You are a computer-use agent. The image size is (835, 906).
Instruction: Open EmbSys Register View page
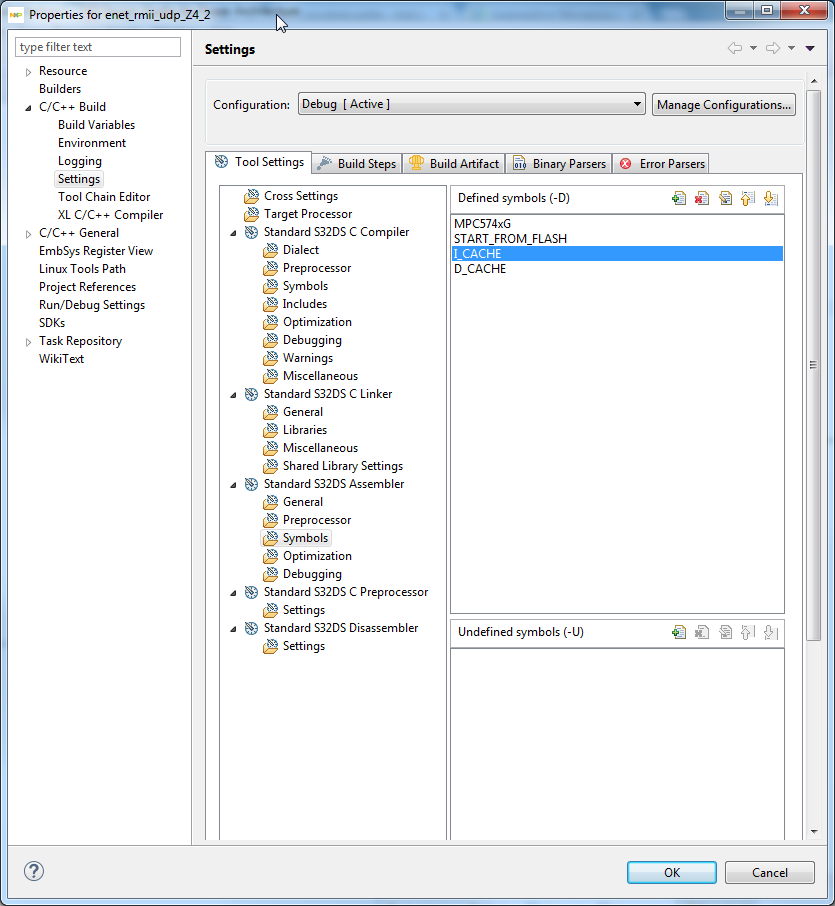pos(96,251)
